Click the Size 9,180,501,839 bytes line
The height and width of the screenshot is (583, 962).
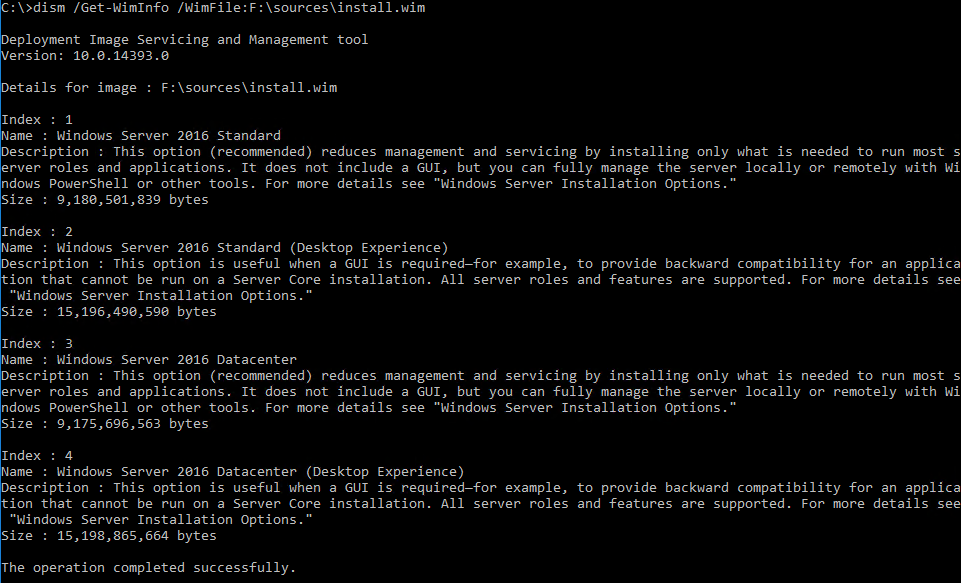pos(105,200)
